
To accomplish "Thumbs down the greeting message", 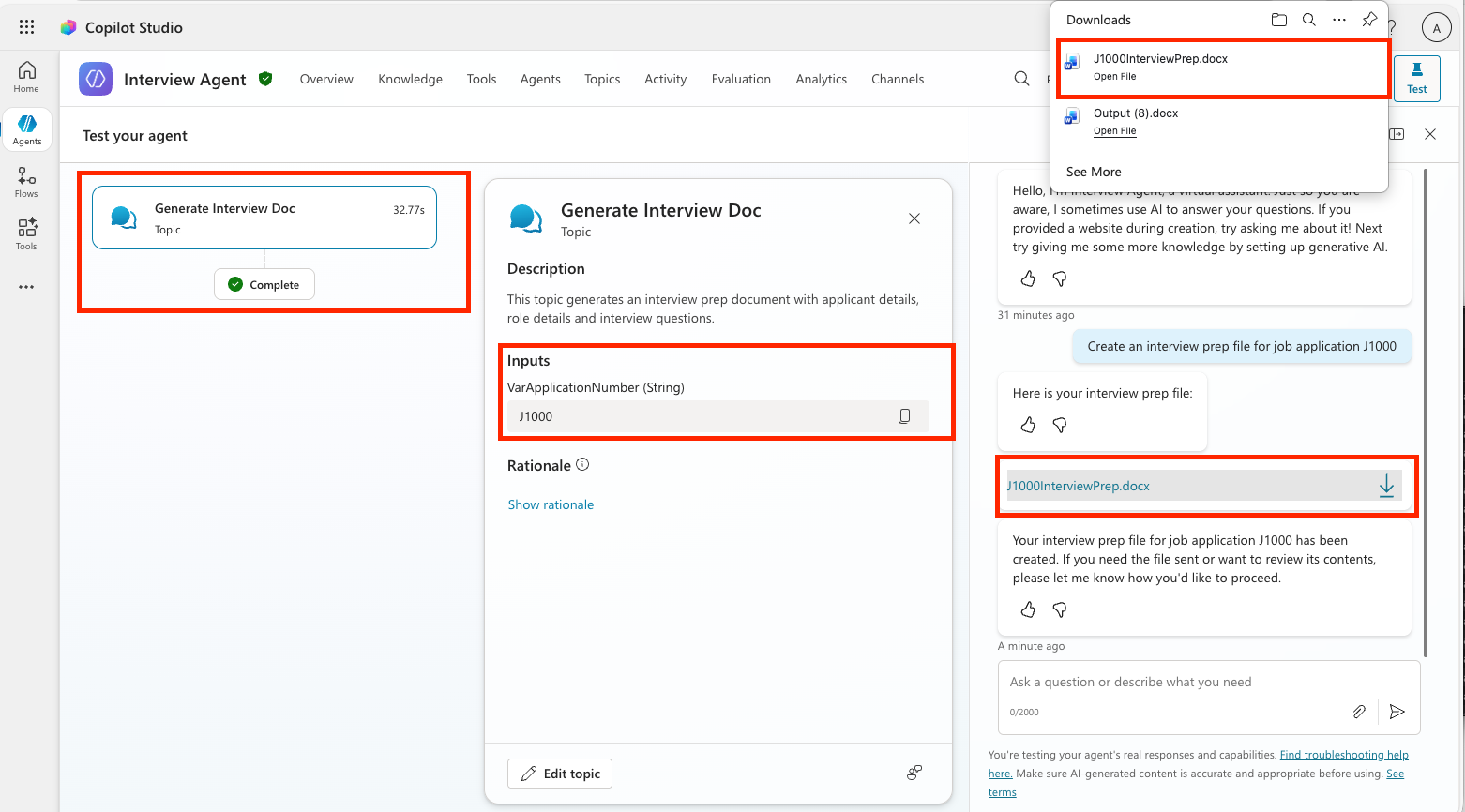I will click(x=1060, y=278).
